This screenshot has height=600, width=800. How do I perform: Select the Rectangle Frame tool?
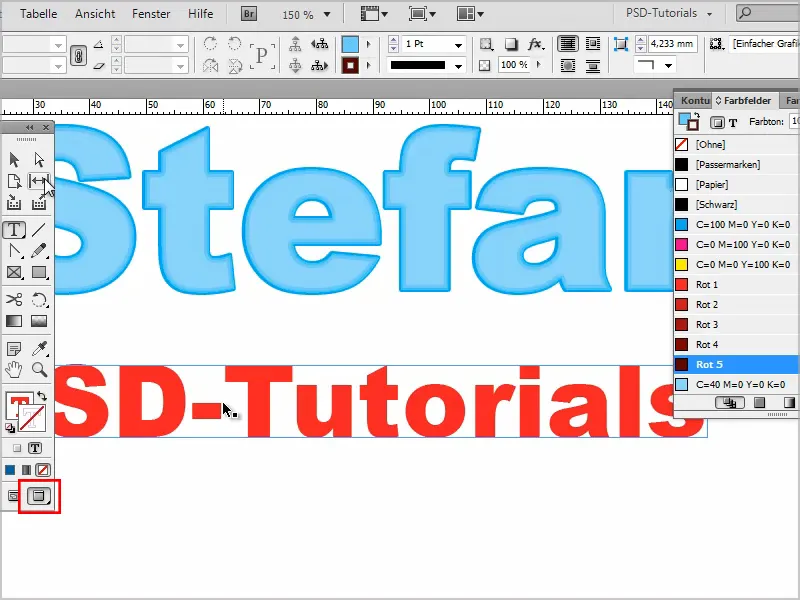[14, 272]
